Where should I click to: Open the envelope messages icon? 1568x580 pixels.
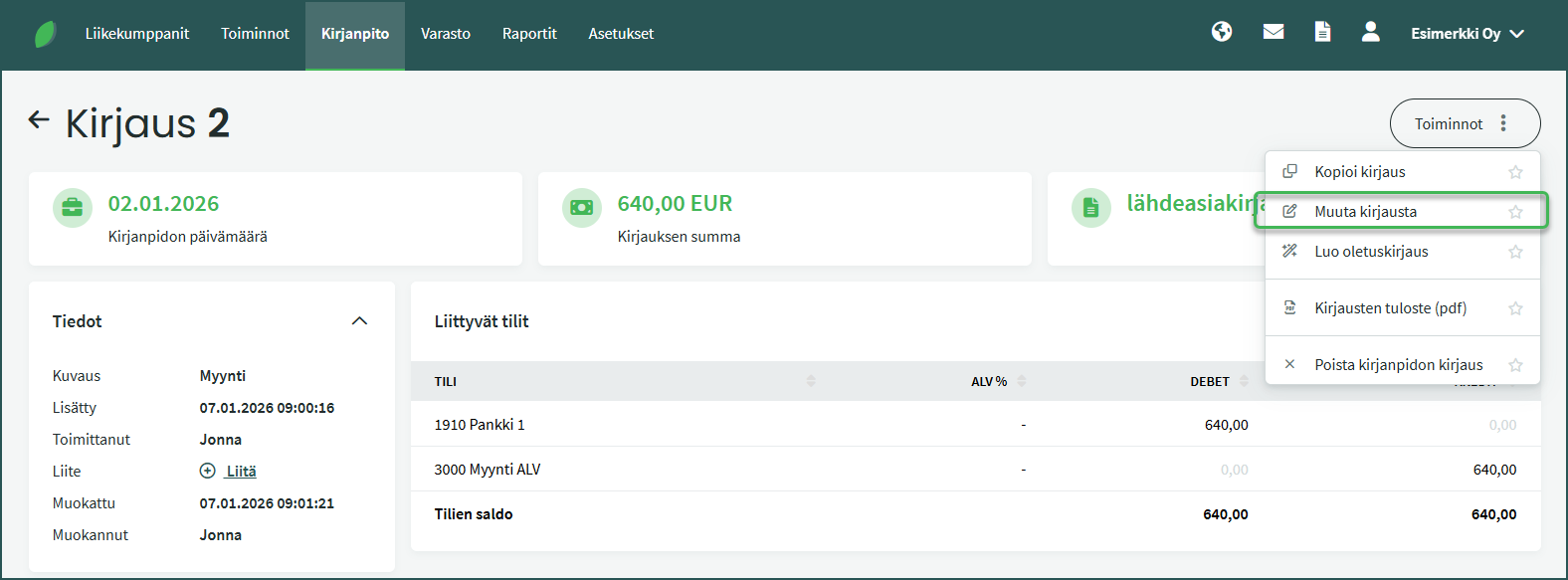1273,32
